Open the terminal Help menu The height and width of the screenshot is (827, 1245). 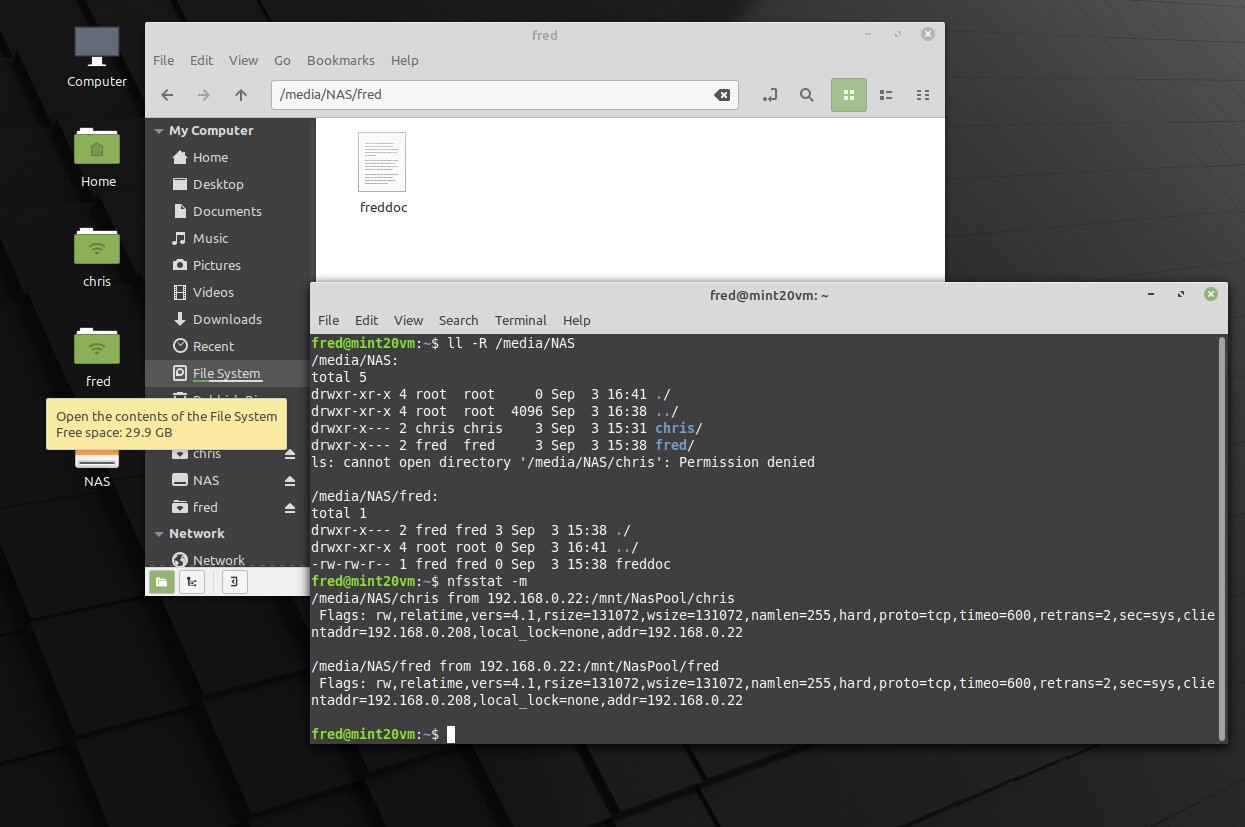[x=576, y=321]
